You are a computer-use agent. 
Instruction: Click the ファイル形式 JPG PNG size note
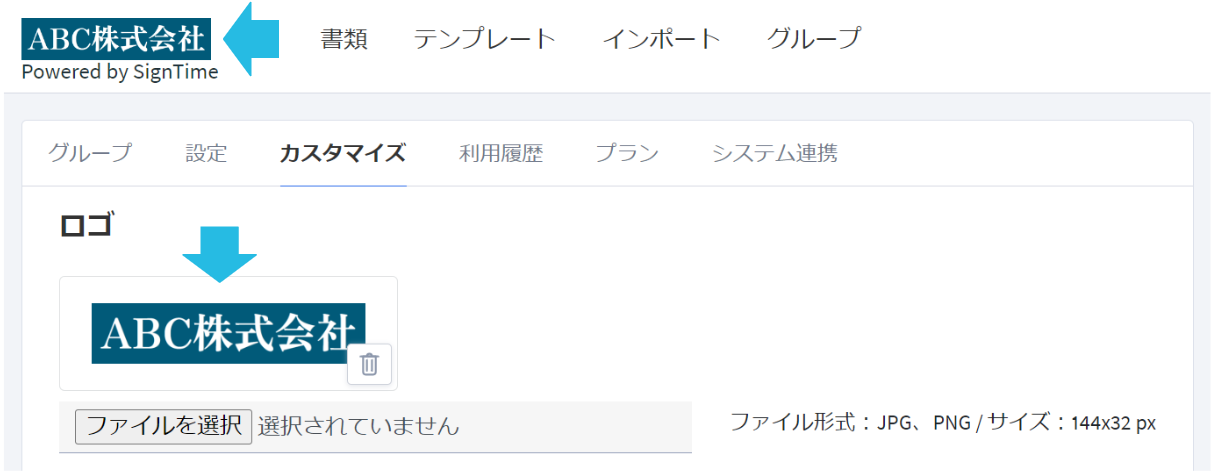coord(943,422)
